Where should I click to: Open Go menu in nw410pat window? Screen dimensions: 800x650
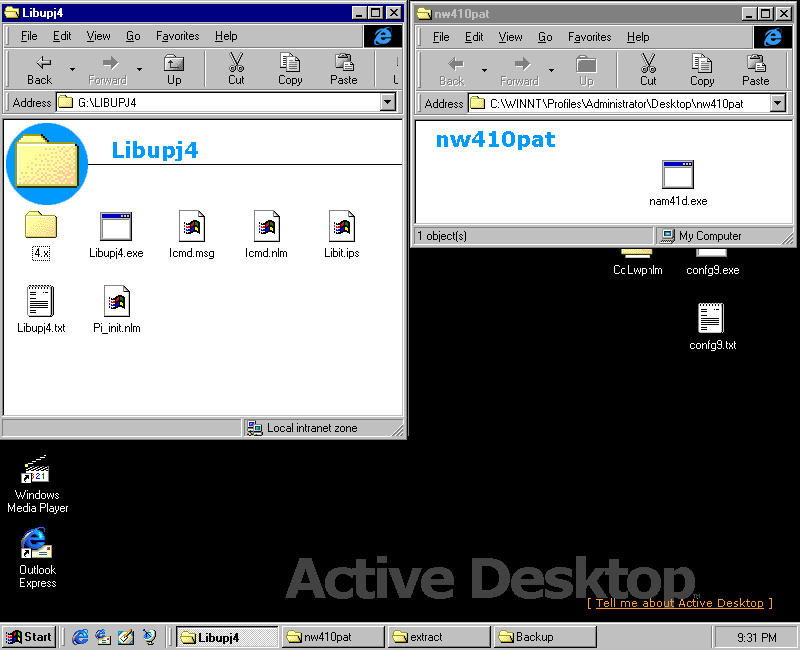(x=545, y=37)
